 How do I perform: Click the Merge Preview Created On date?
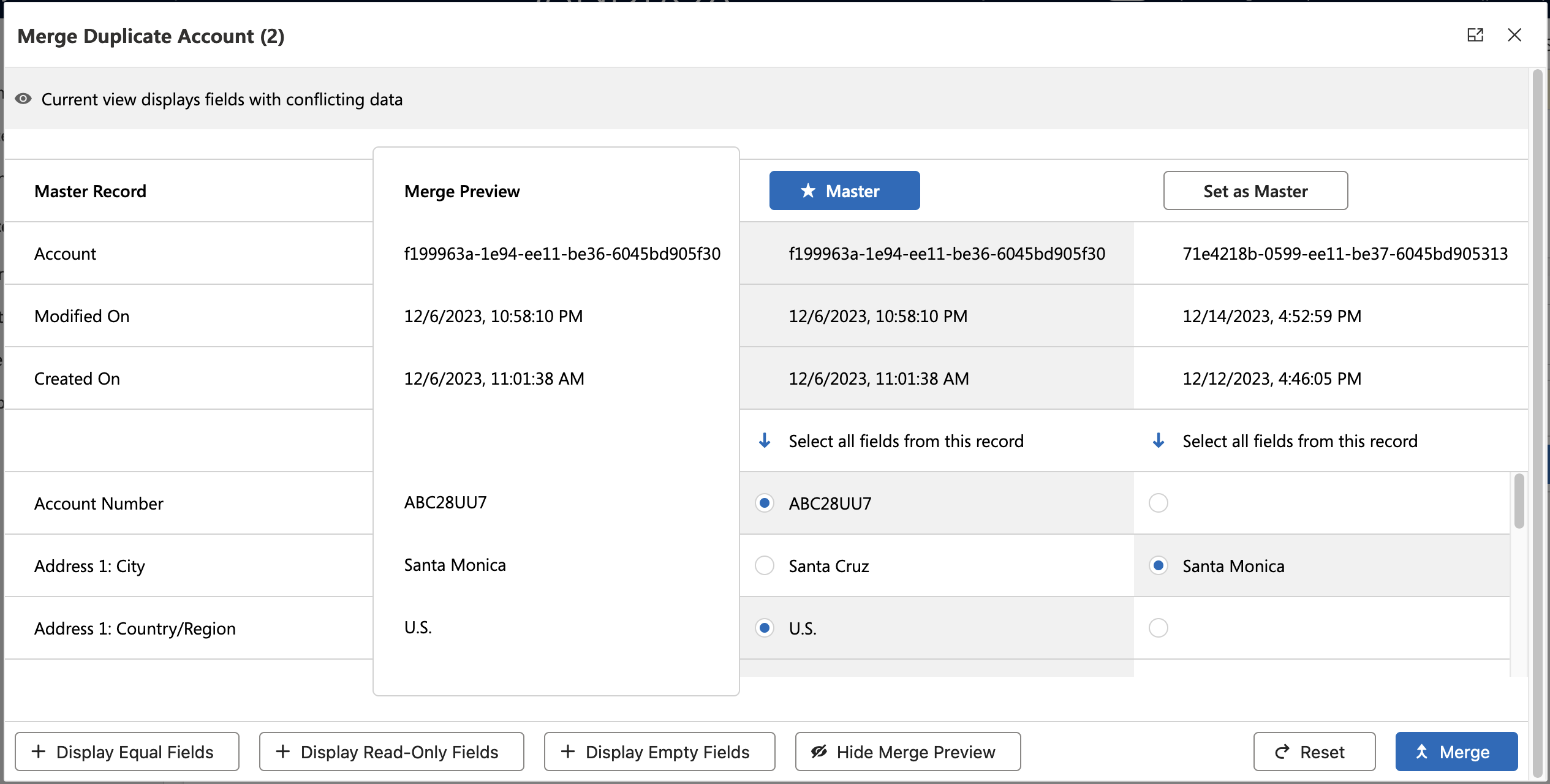tap(494, 379)
